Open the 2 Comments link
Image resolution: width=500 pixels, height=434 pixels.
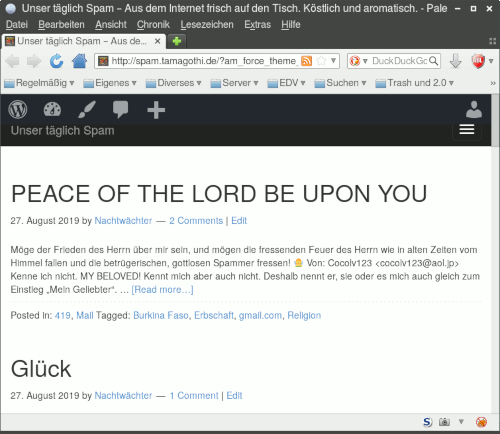coord(196,221)
